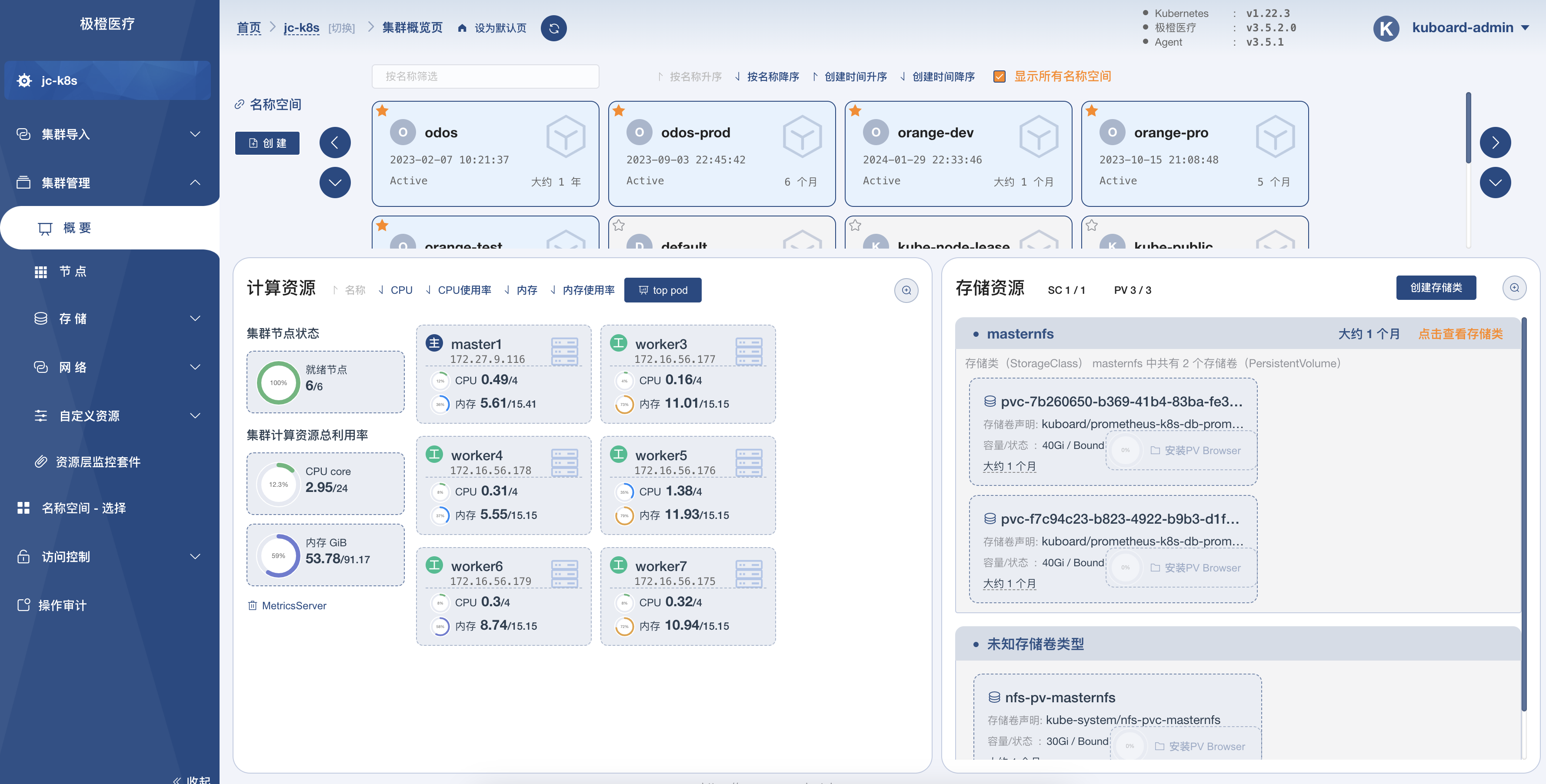Click the master role badge on master1
The width and height of the screenshot is (1546, 784).
pyautogui.click(x=434, y=343)
